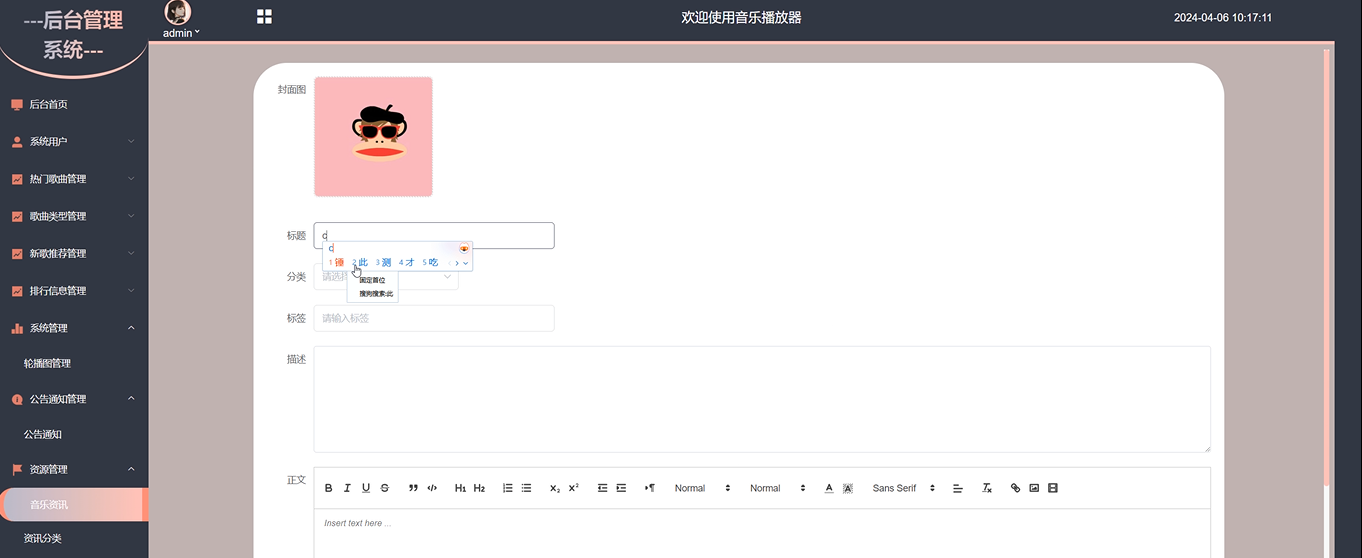Open the second Normal header dropdown

[778, 488]
